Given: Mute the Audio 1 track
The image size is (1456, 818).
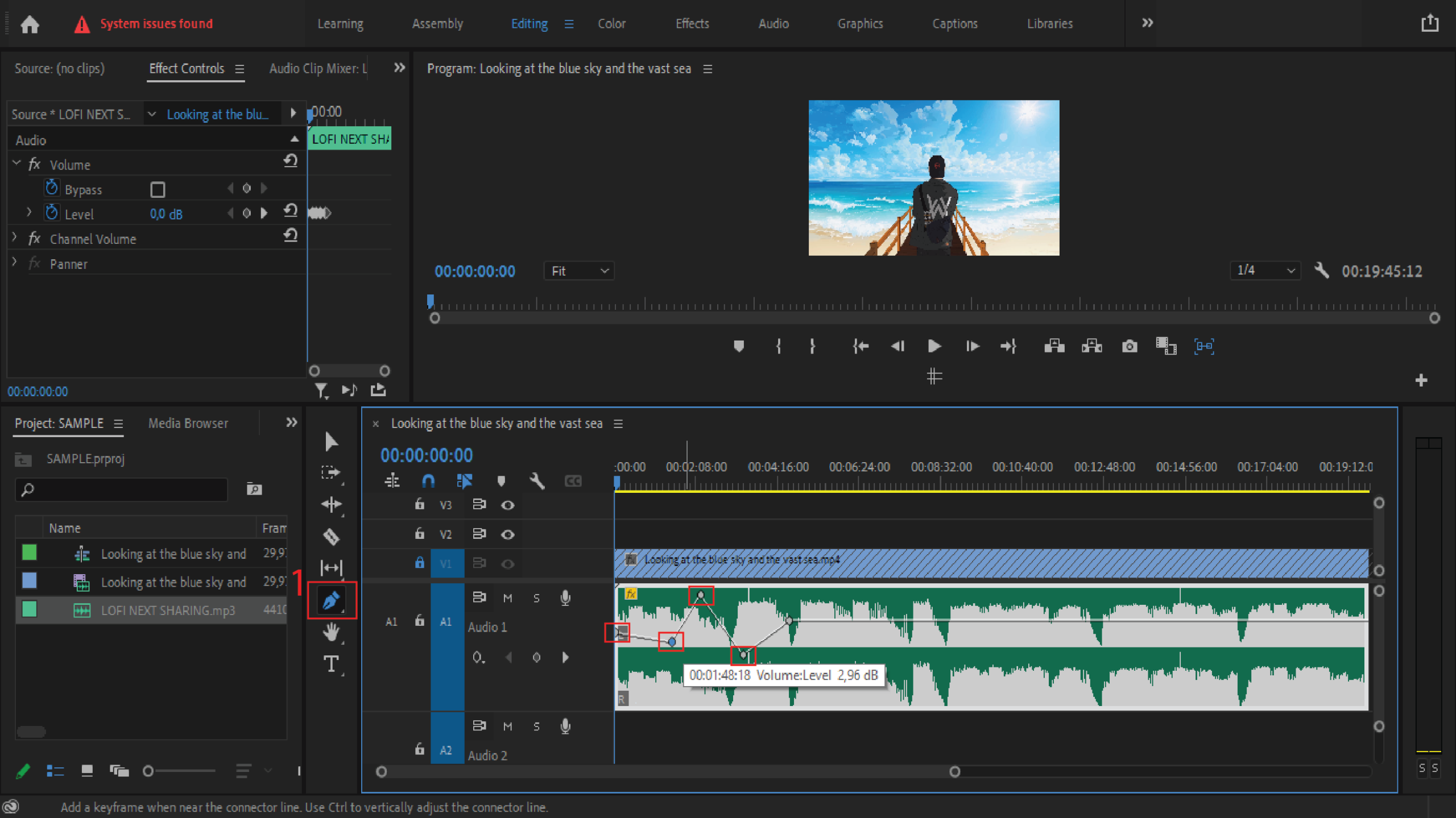Looking at the screenshot, I should coord(508,598).
